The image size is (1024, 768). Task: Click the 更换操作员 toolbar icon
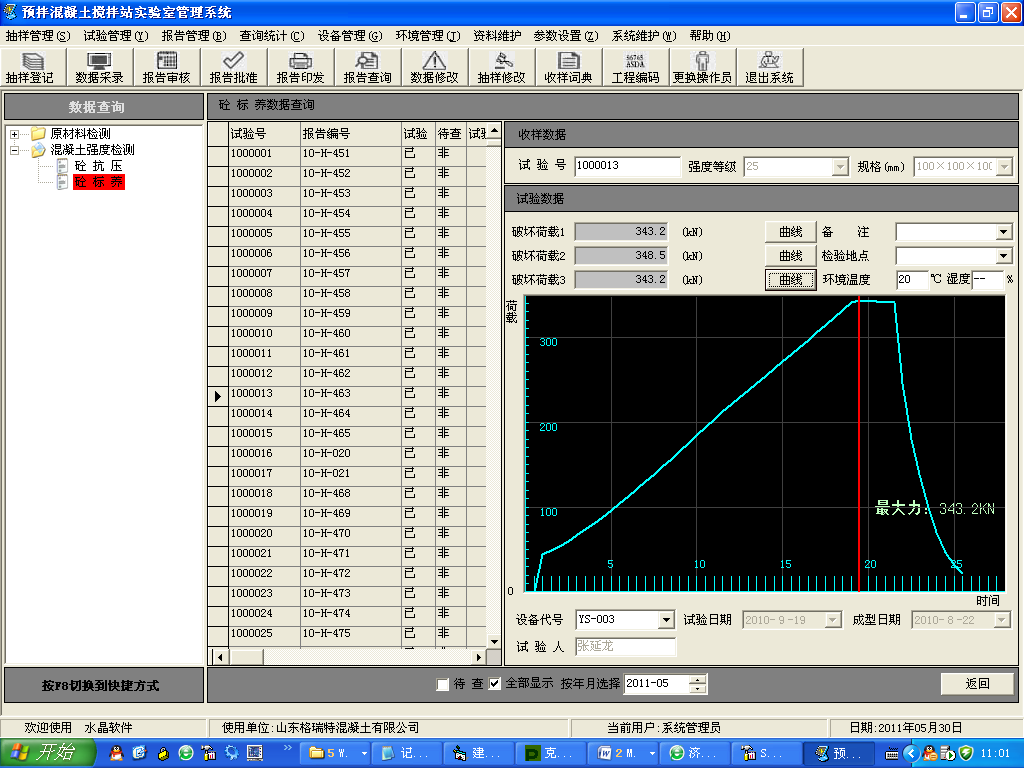(702, 67)
